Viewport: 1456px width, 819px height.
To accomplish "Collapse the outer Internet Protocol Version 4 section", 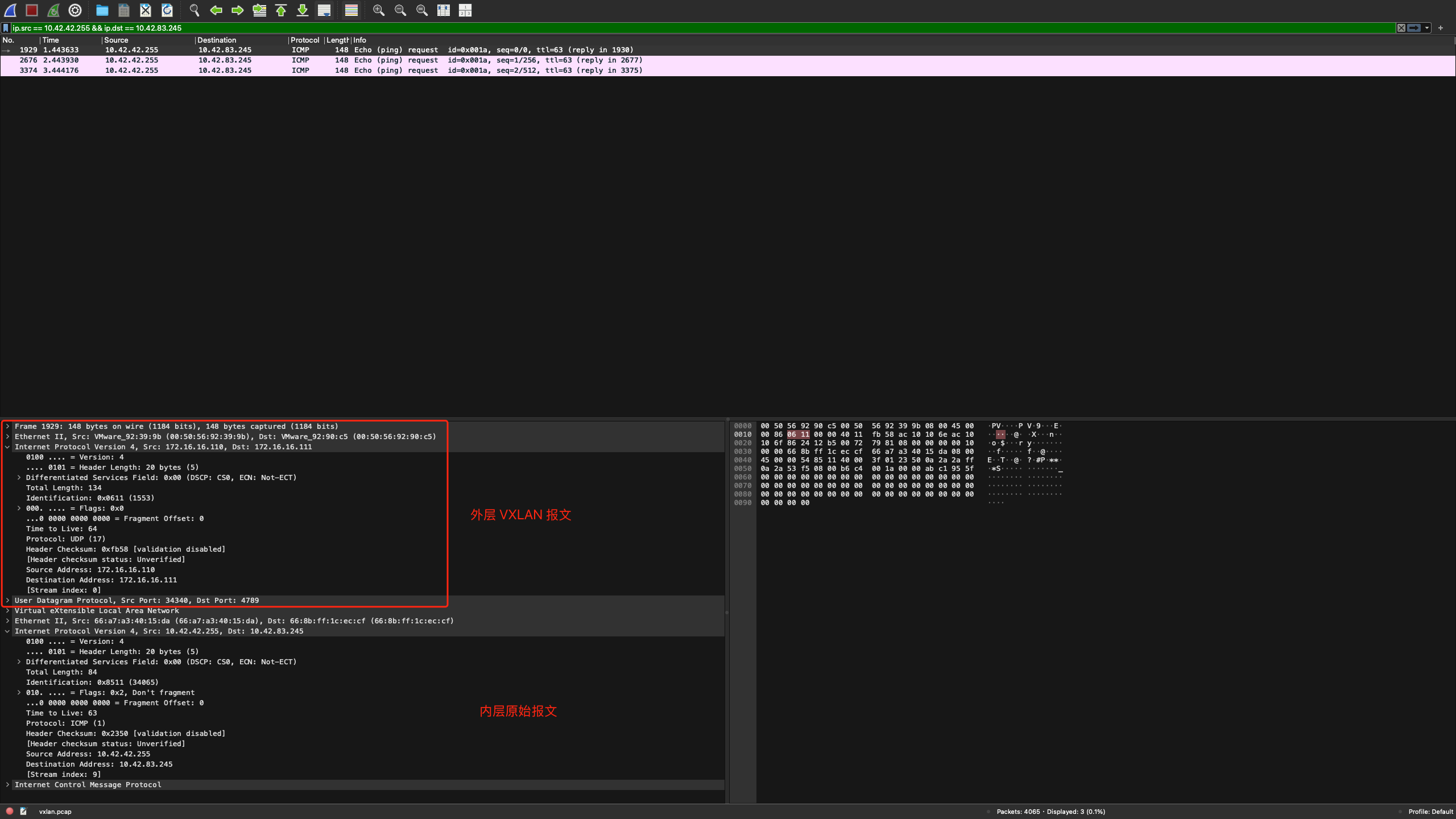I will point(7,447).
